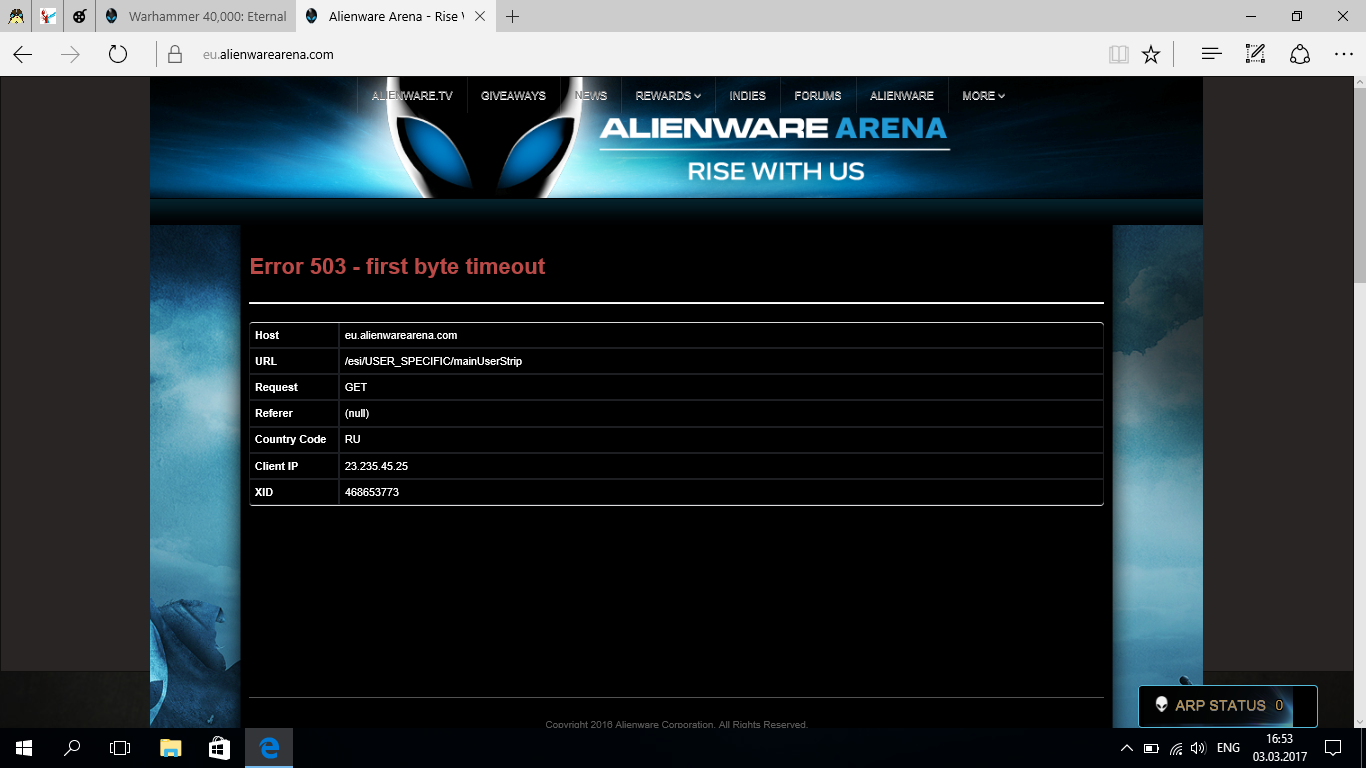Share this page using the share icon

pos(1300,55)
